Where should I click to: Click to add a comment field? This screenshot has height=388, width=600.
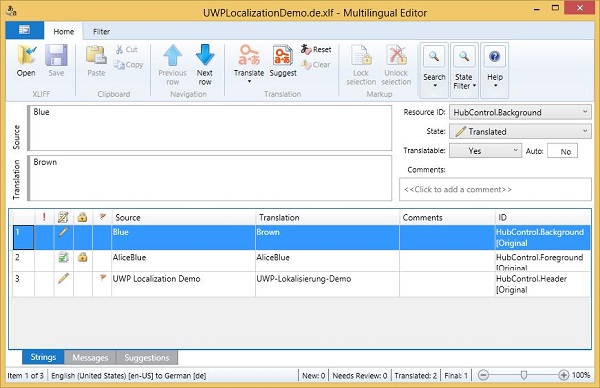click(495, 189)
